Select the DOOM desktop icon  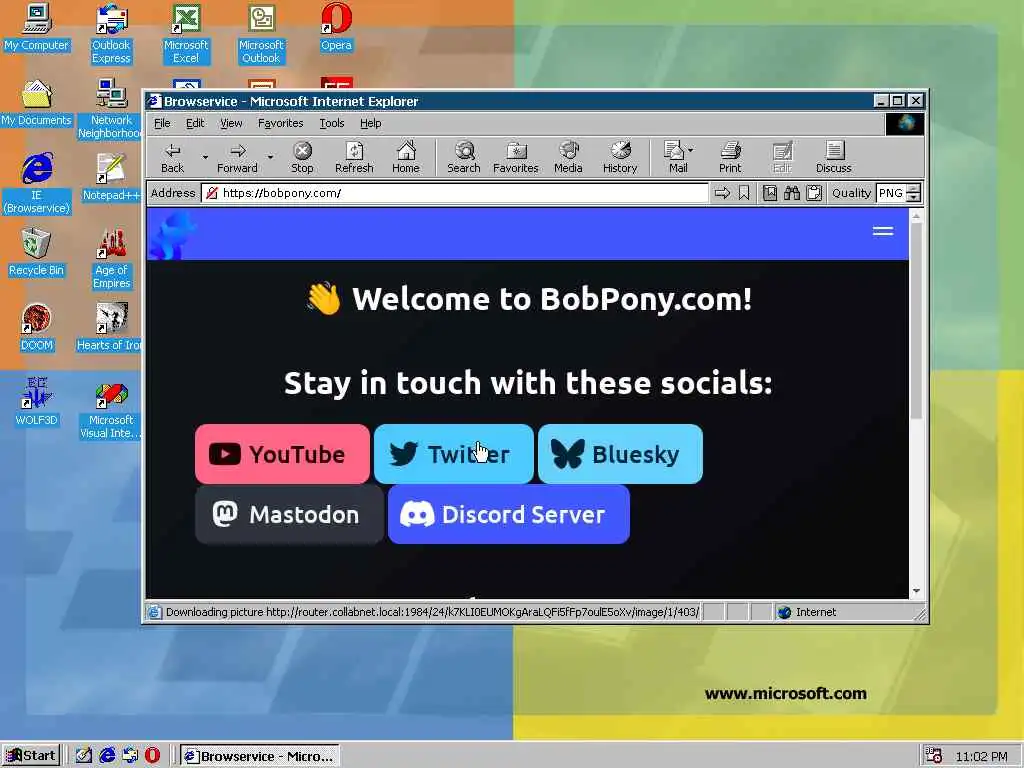pyautogui.click(x=37, y=328)
